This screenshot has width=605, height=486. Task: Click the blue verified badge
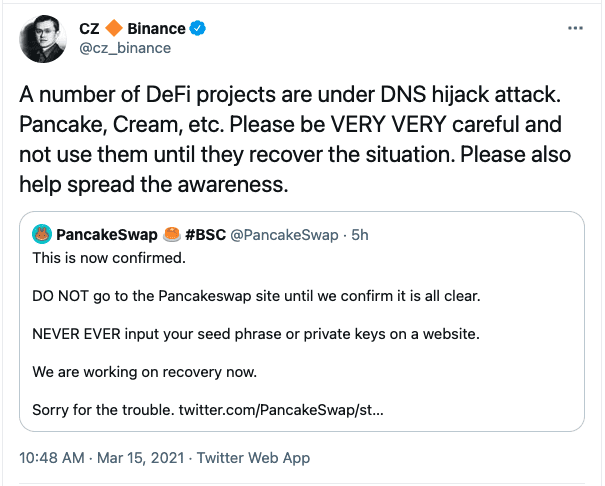(198, 28)
